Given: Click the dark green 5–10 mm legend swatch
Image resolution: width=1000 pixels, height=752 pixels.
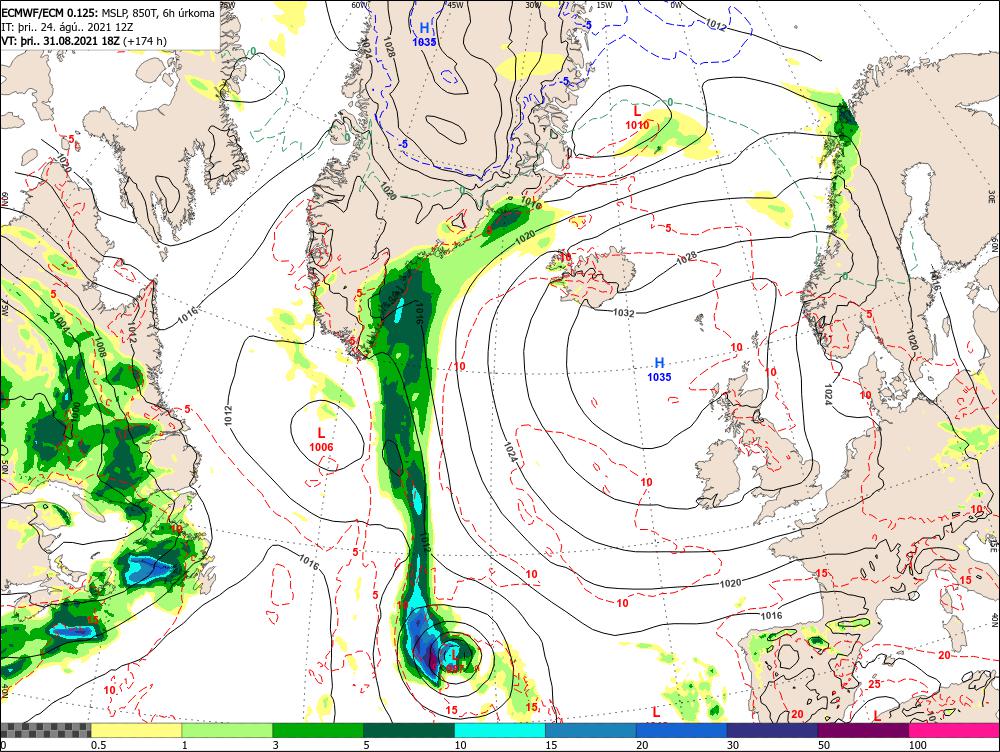Looking at the screenshot, I should (x=409, y=730).
